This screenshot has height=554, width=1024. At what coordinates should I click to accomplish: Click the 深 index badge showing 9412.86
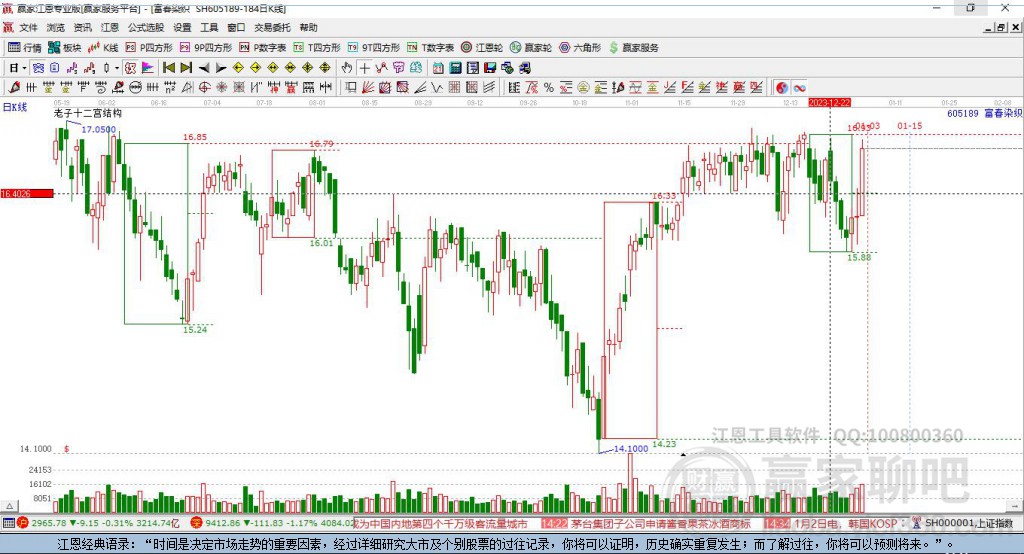(x=197, y=523)
